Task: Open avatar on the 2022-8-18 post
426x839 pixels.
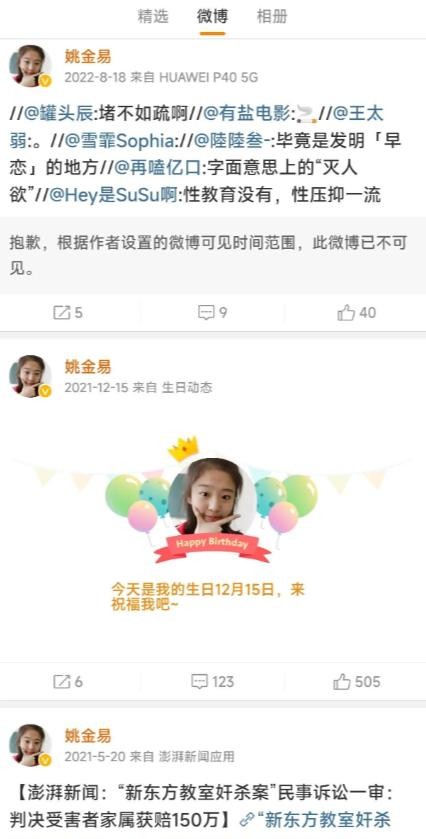Action: pos(31,66)
